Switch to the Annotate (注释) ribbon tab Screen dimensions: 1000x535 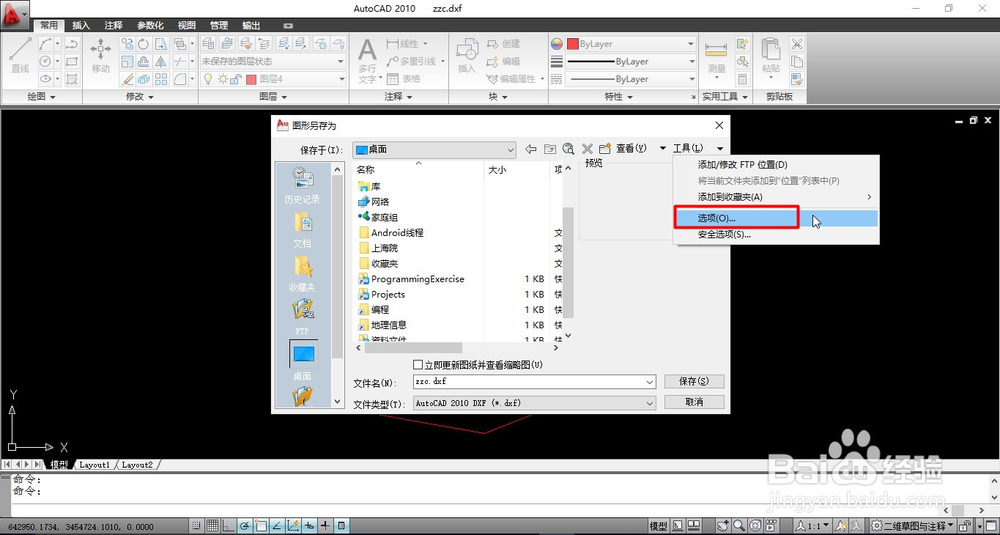click(x=114, y=26)
